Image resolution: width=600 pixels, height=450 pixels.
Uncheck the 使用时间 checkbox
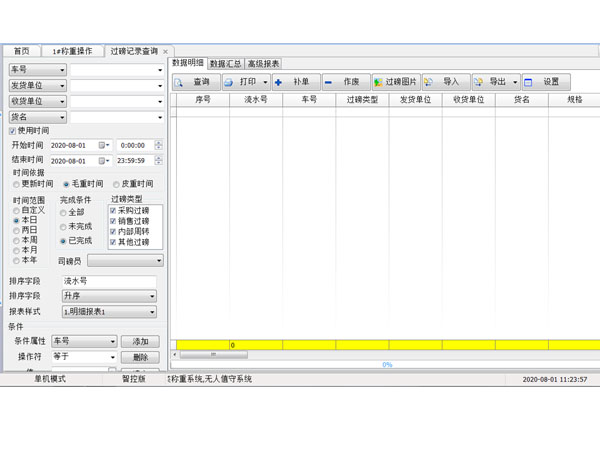pos(13,131)
